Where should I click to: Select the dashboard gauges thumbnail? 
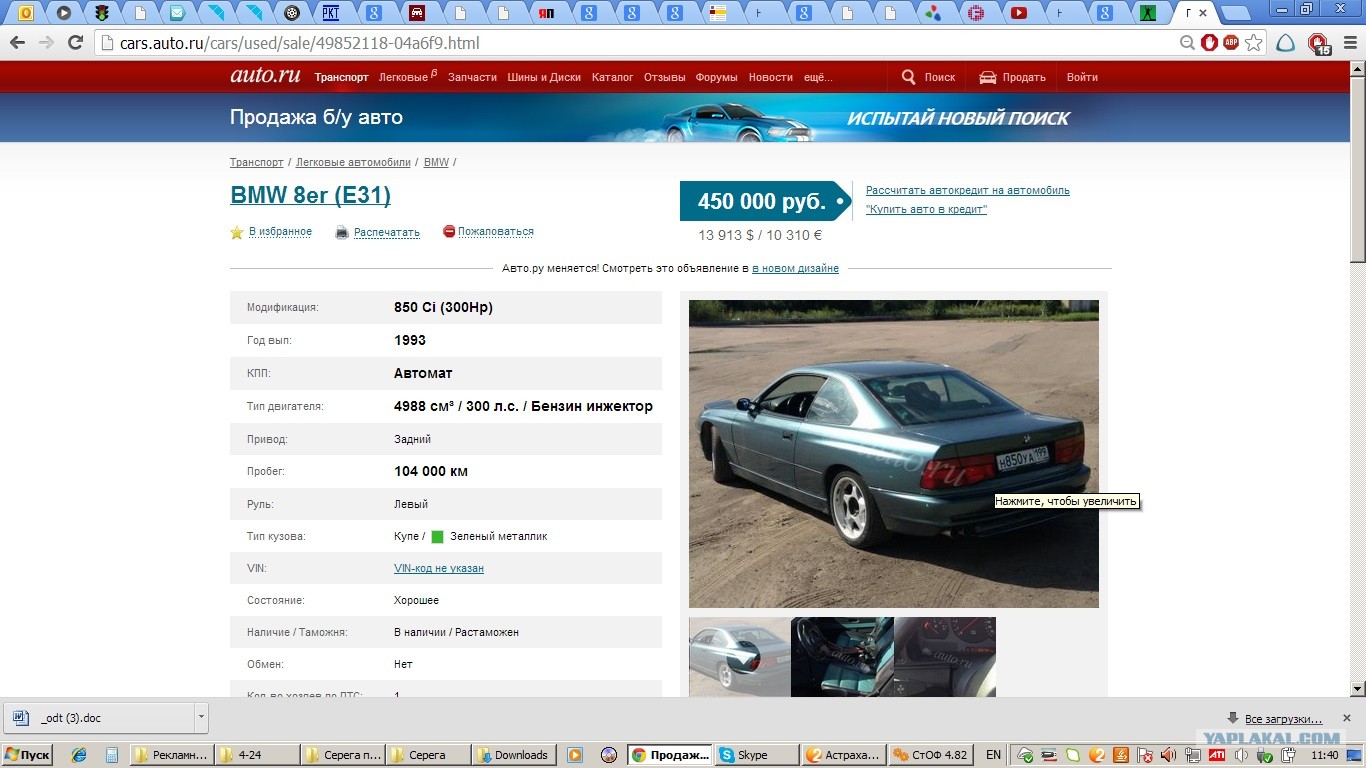click(x=945, y=657)
